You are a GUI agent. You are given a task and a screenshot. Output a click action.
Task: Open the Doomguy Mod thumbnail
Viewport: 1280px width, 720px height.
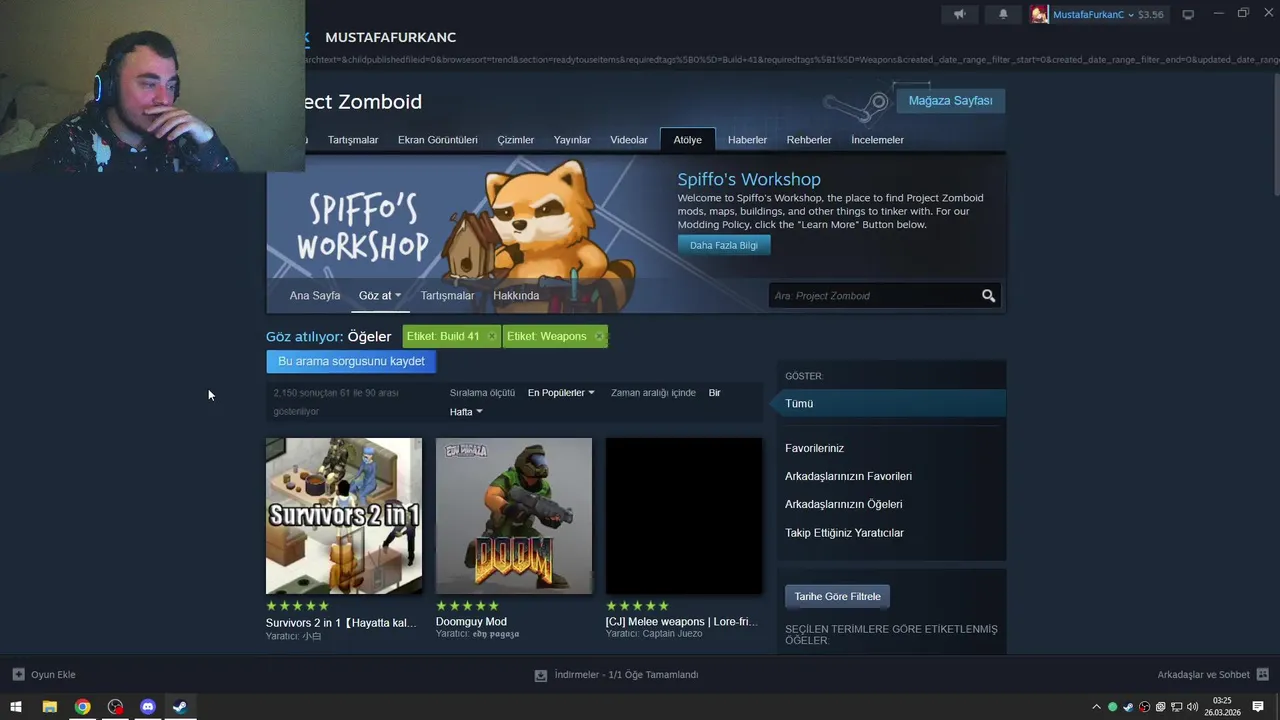514,516
